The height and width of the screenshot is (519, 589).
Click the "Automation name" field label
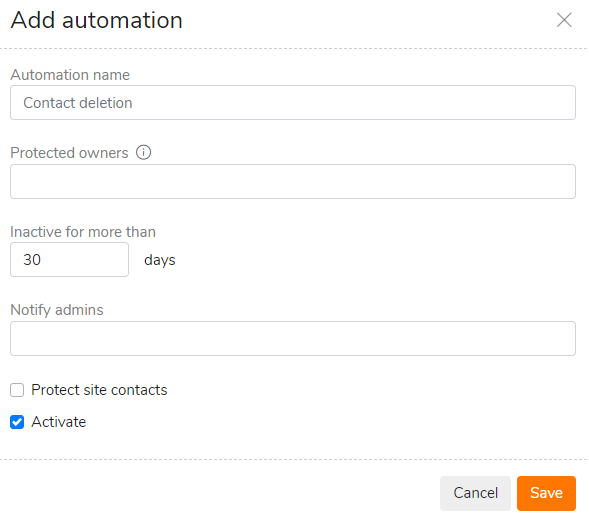coord(70,75)
